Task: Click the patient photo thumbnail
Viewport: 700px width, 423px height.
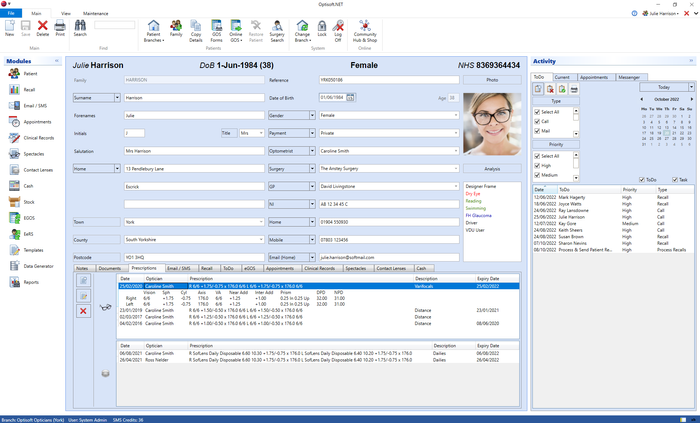Action: click(x=492, y=124)
